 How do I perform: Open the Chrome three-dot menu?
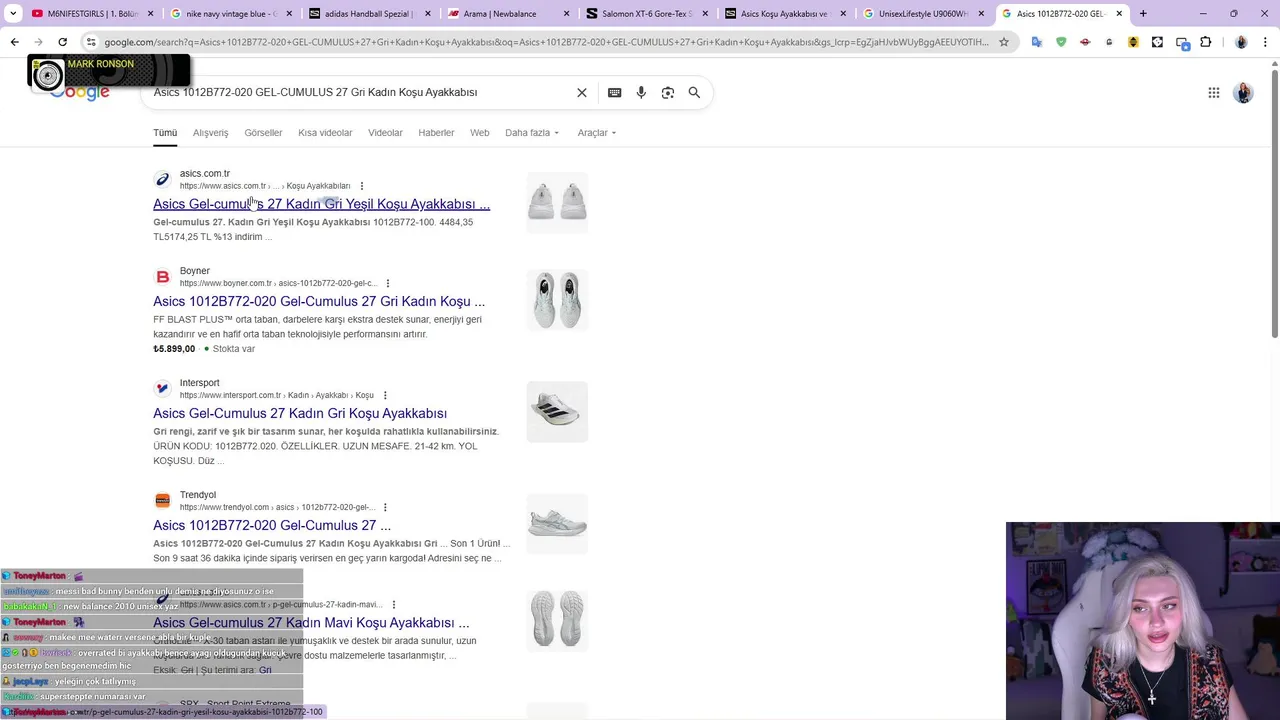[1265, 42]
